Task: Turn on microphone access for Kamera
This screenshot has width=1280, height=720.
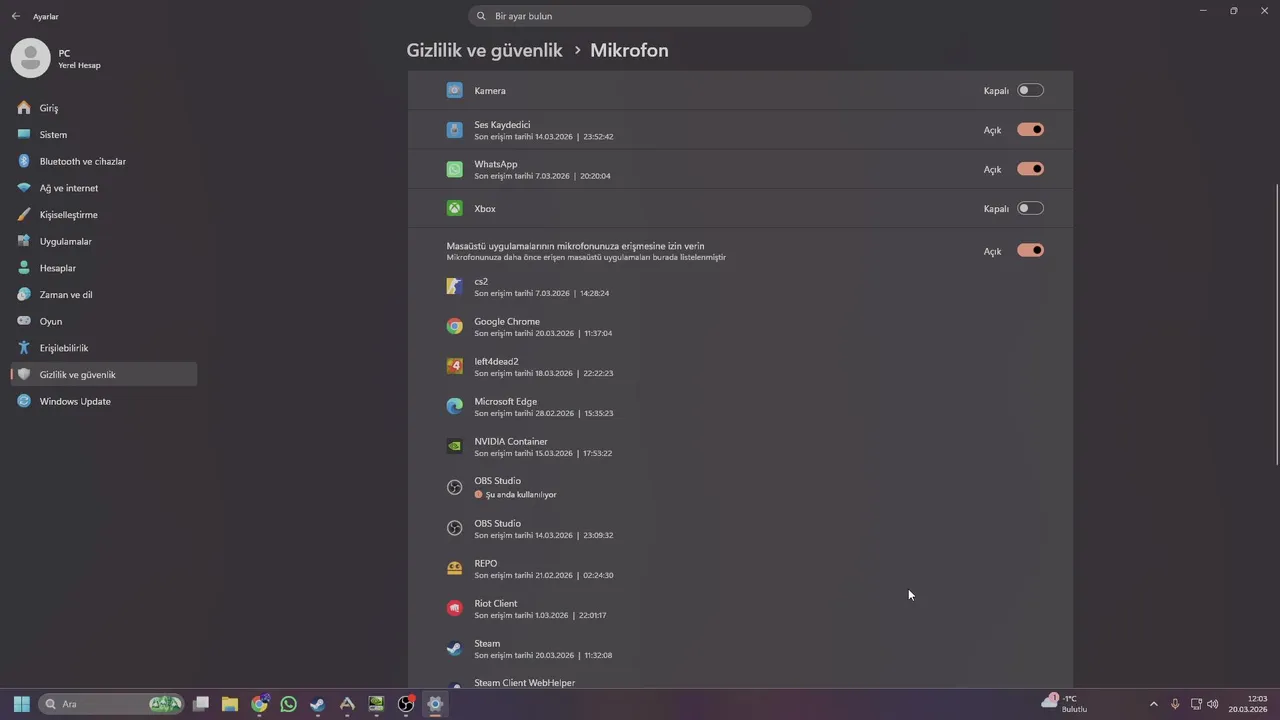Action: pos(1030,90)
